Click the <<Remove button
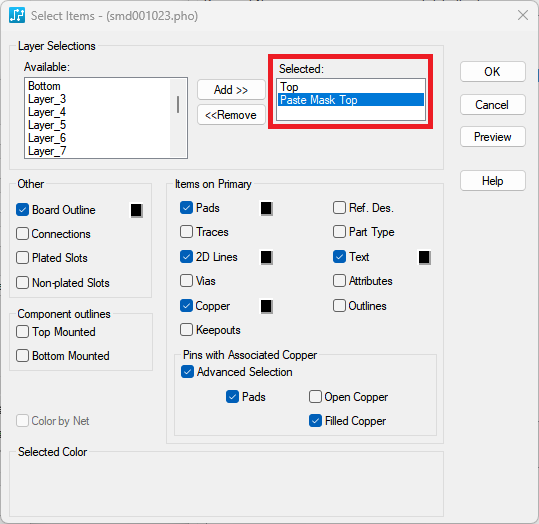 [x=231, y=114]
